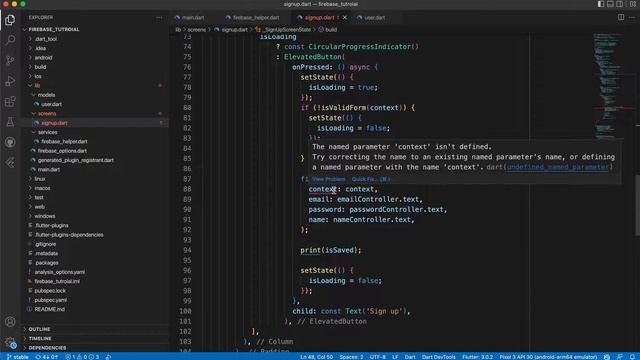Screen dimensions: 640x360
Task: Open user.dart in the explorer
Action: click(x=51, y=104)
